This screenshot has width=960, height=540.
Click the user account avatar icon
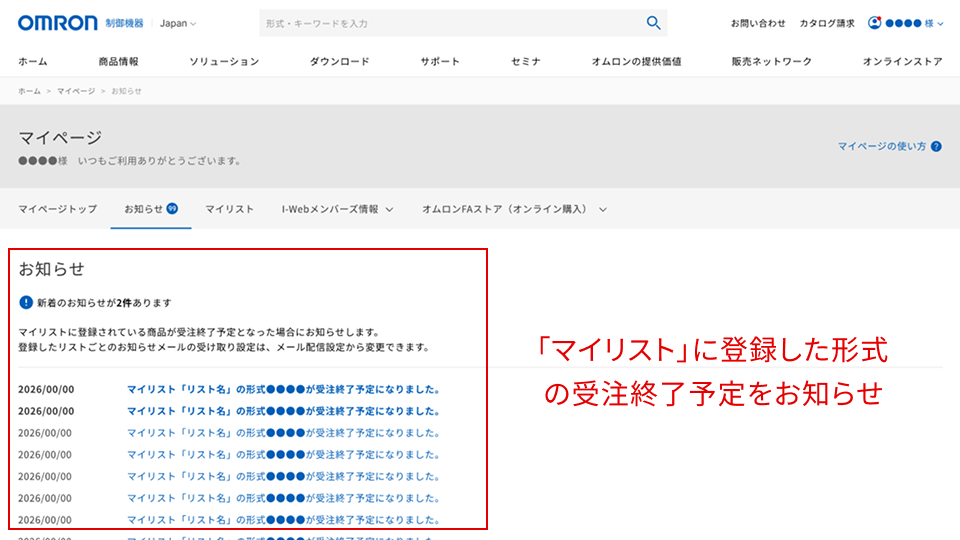pyautogui.click(x=875, y=23)
